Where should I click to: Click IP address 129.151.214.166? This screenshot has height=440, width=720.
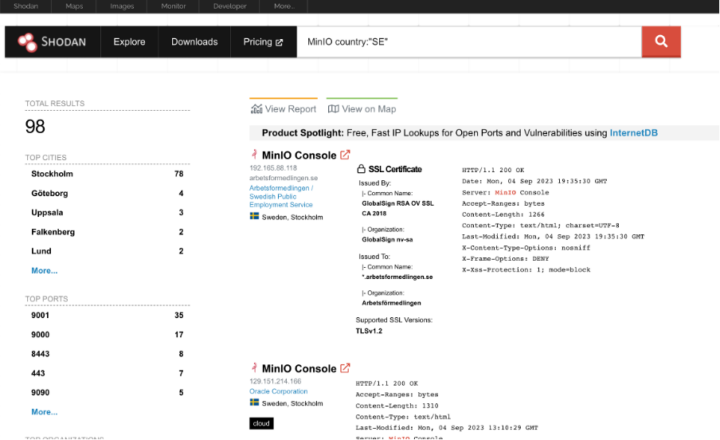click(x=275, y=381)
